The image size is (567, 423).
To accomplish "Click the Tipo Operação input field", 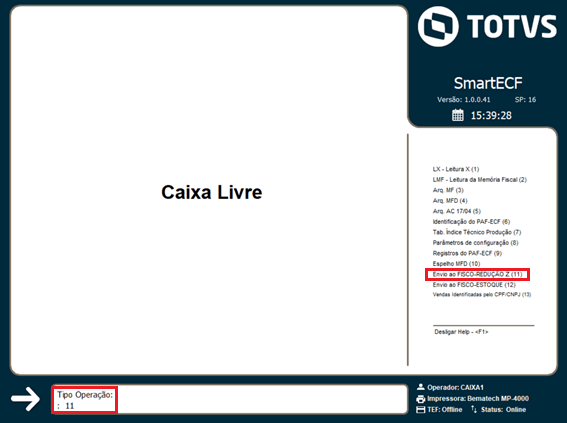I will point(230,399).
